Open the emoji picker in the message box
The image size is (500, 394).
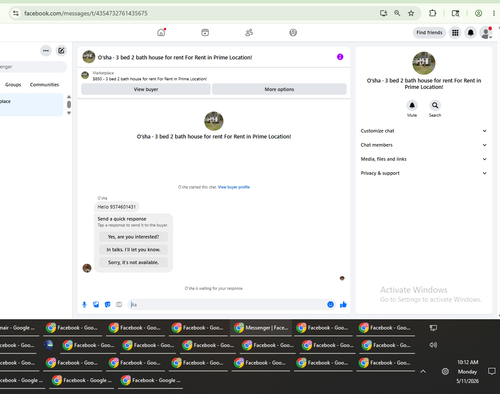click(330, 304)
